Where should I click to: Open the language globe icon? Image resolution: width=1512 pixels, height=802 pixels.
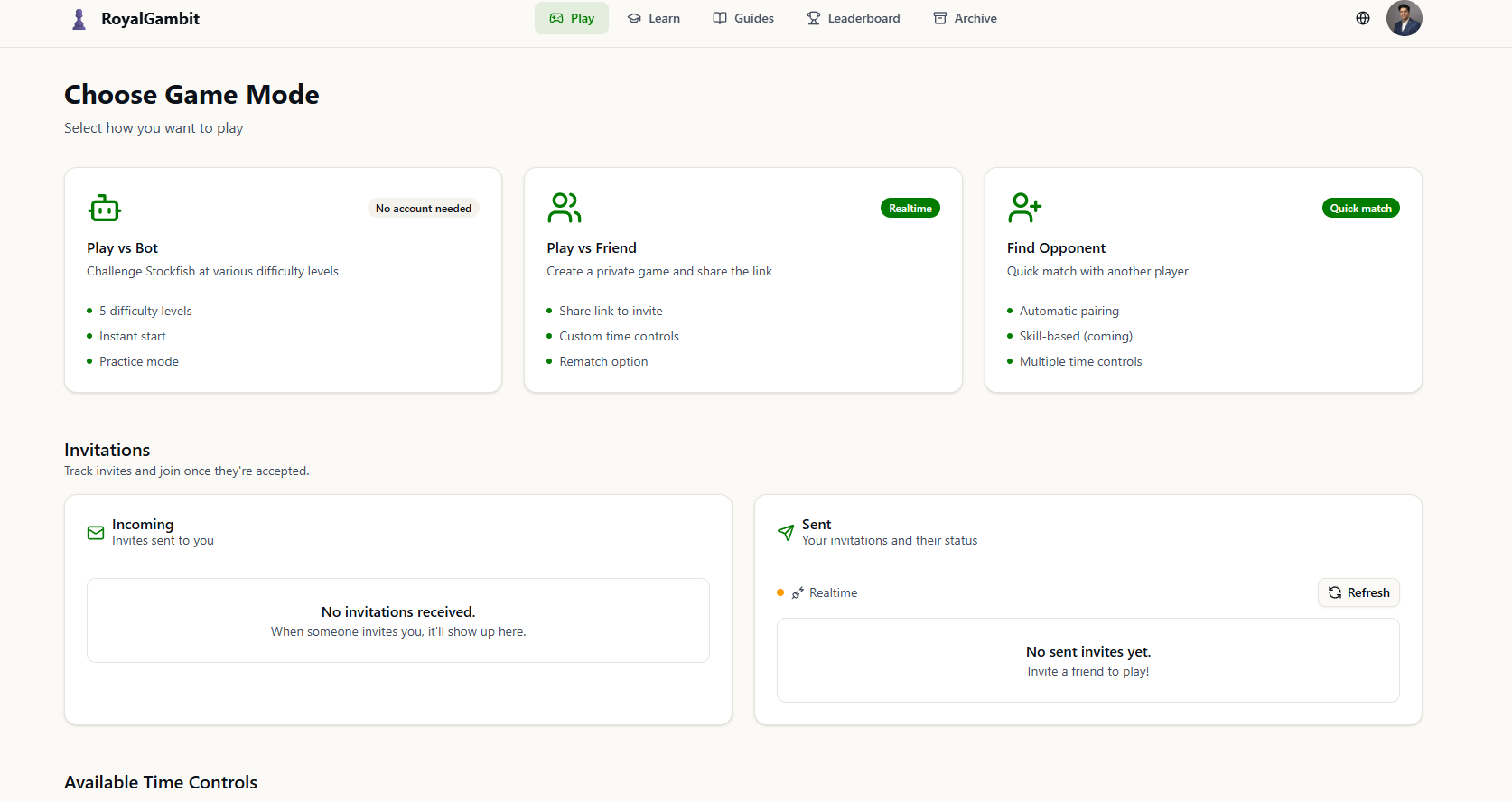(1363, 18)
